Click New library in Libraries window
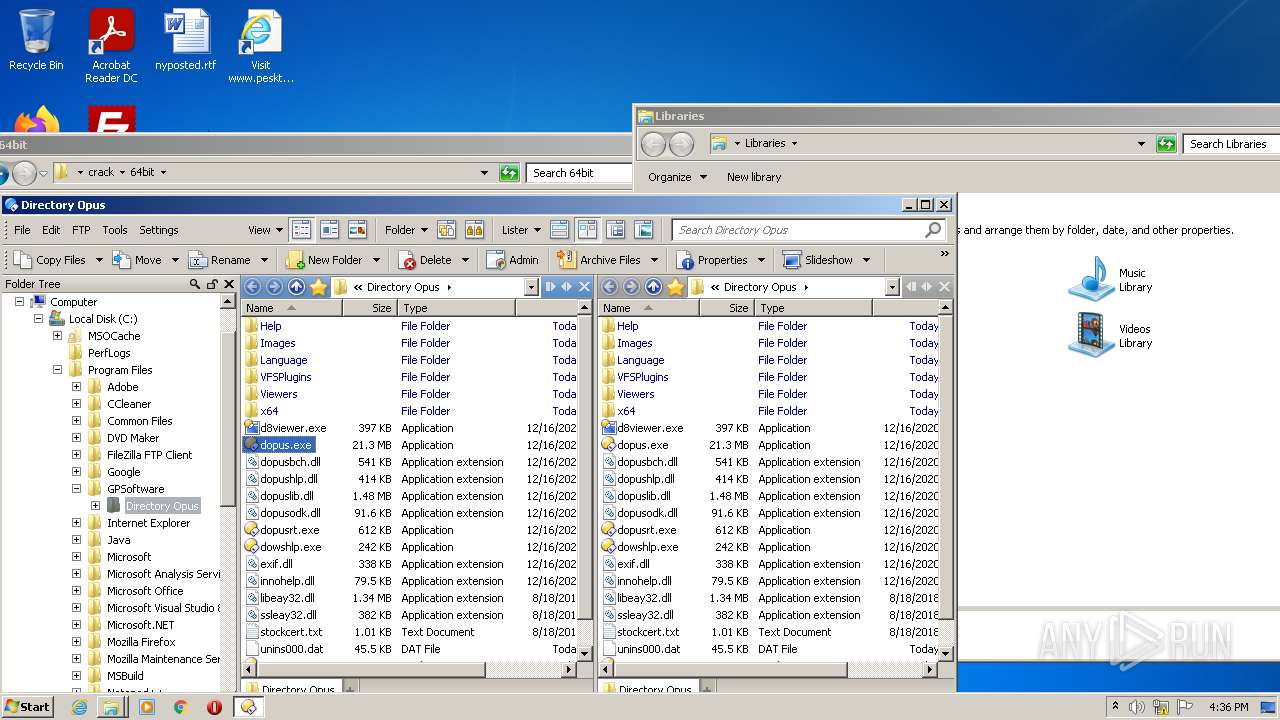 point(754,177)
